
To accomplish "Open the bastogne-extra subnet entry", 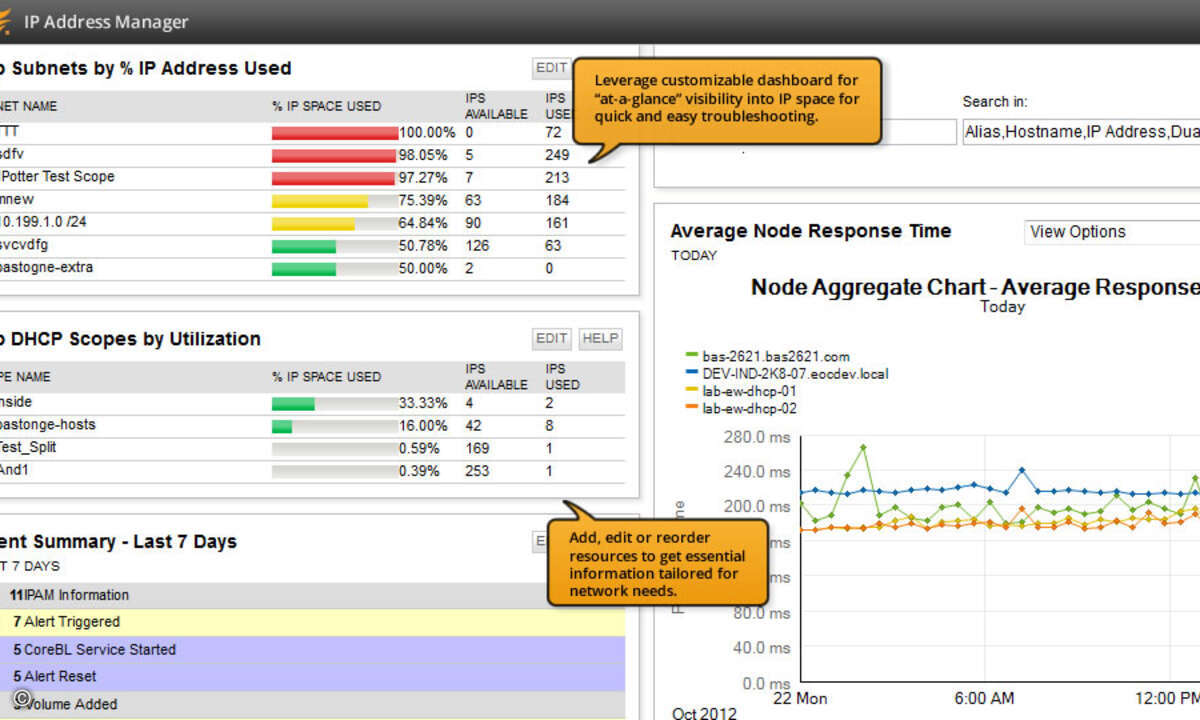I will [46, 268].
